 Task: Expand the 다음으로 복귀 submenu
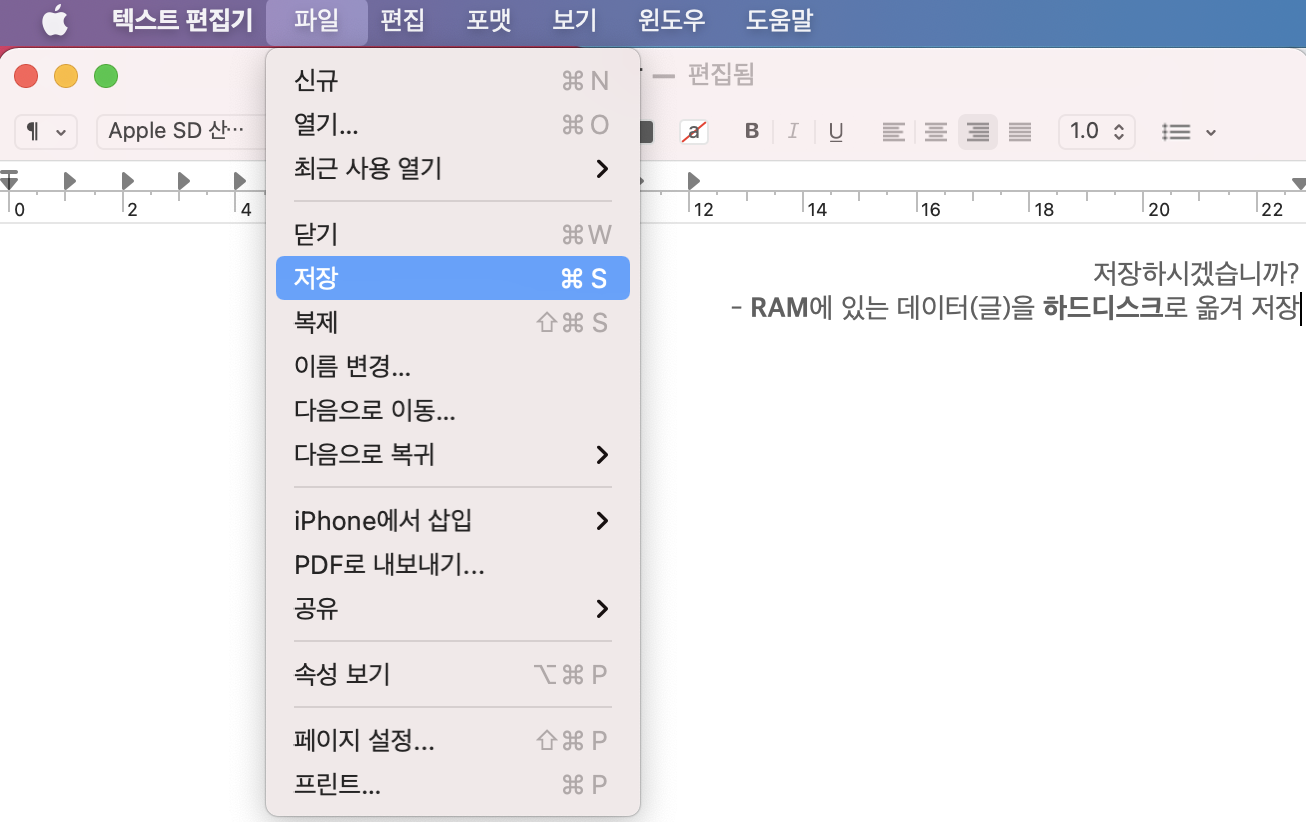click(x=452, y=454)
